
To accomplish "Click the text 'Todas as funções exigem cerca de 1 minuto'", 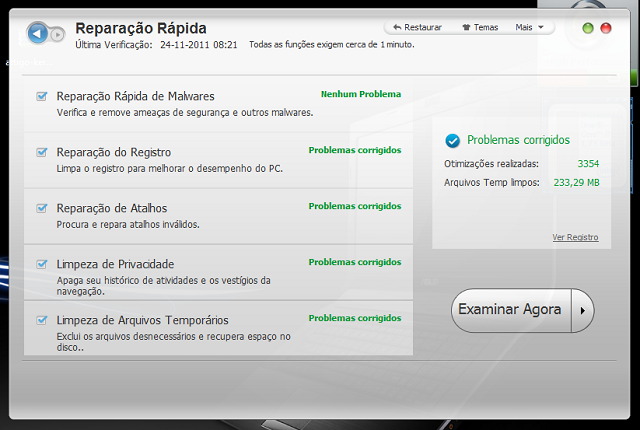I will coord(332,44).
